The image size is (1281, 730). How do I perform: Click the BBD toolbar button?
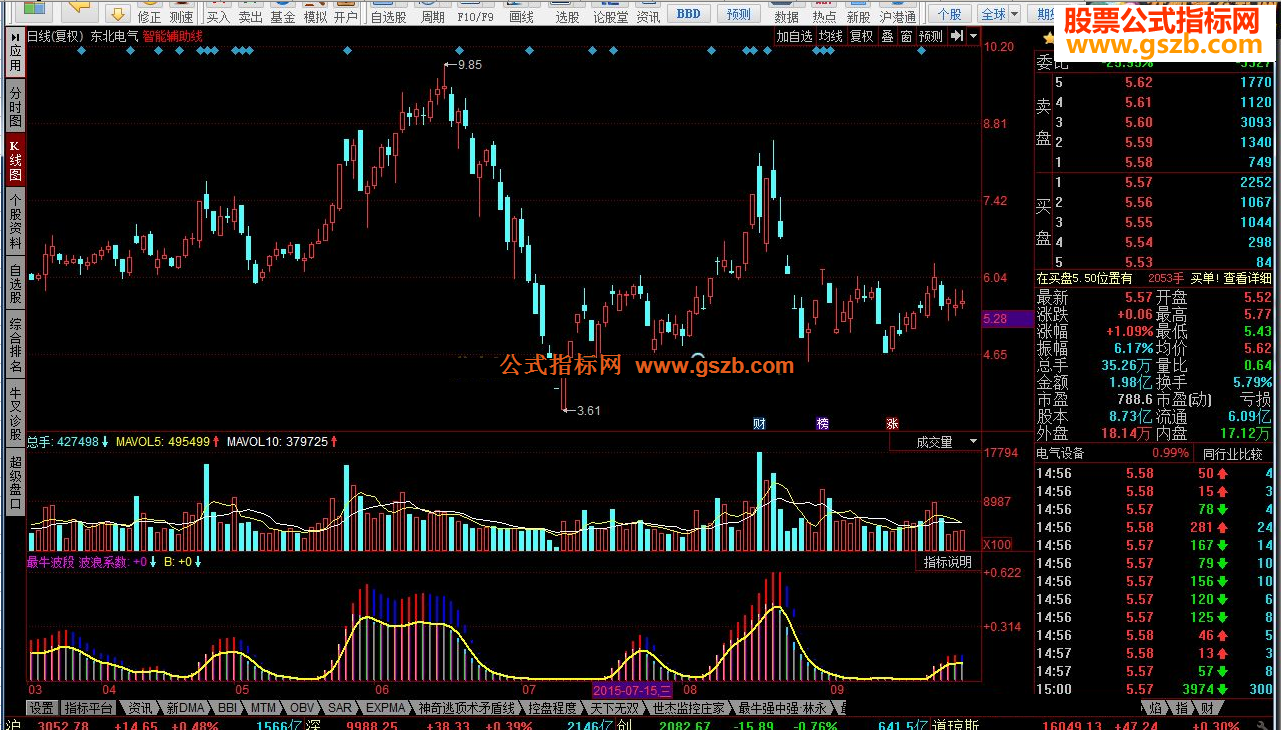[688, 14]
